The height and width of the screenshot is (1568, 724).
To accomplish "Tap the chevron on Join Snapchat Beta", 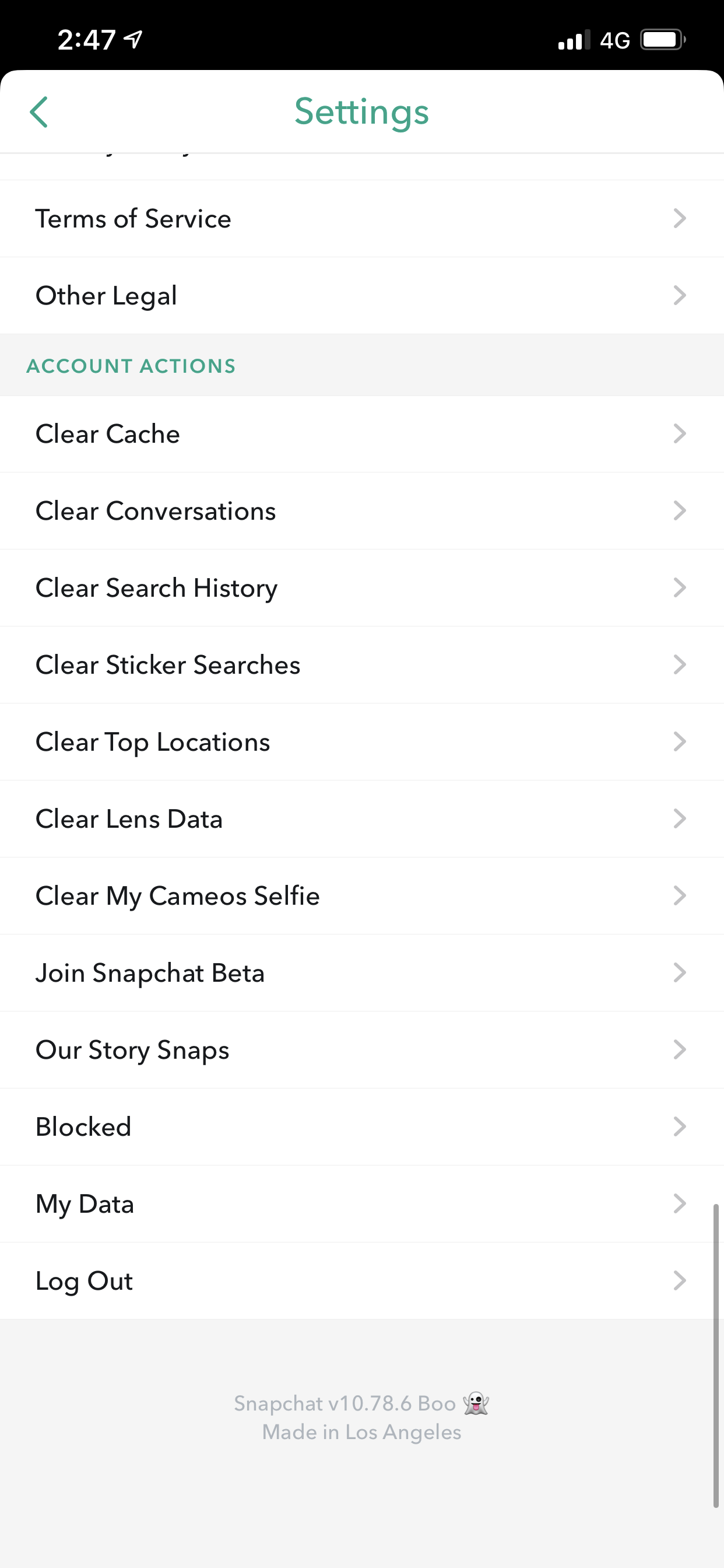I will point(680,972).
